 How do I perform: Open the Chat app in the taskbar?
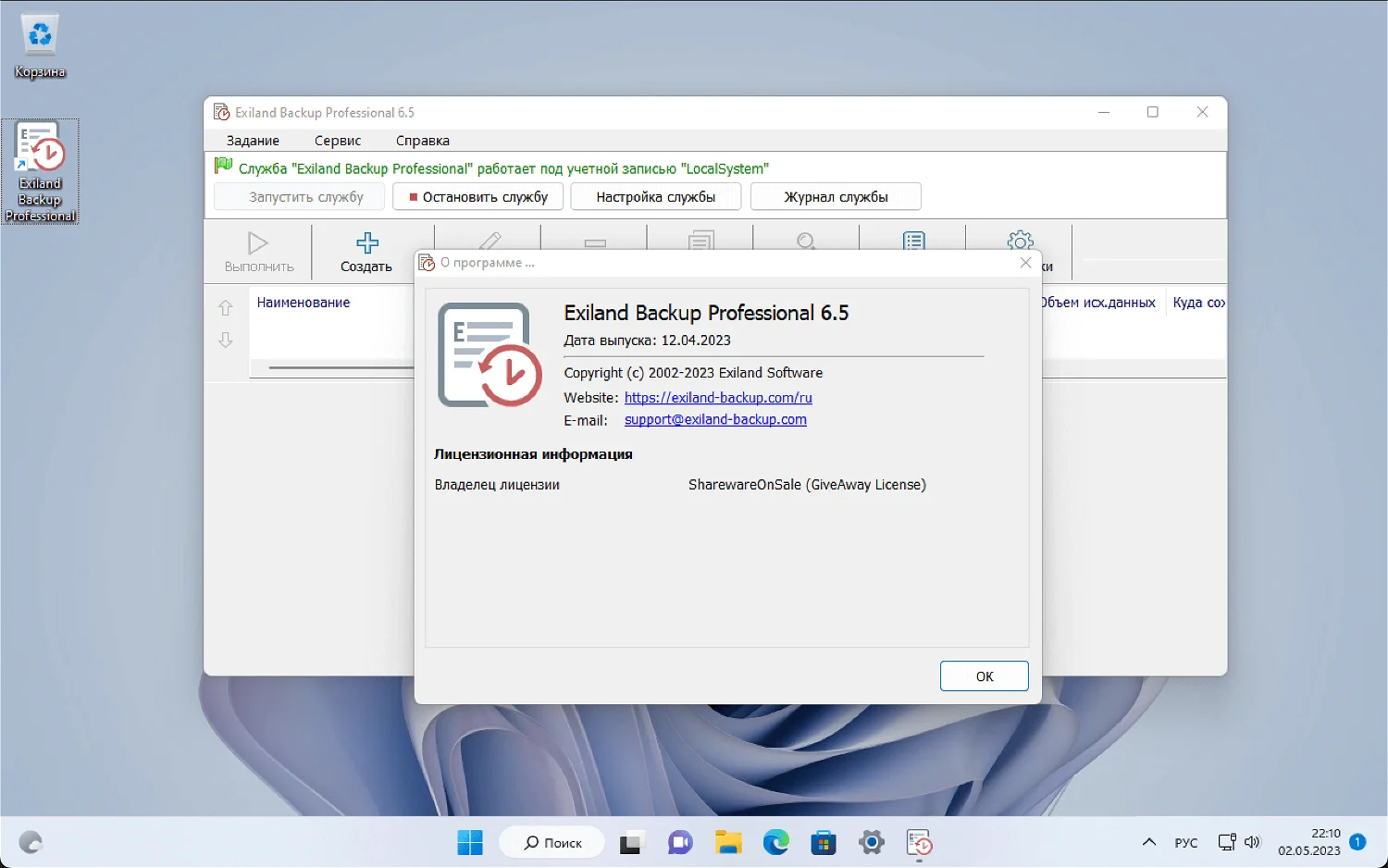(x=680, y=843)
